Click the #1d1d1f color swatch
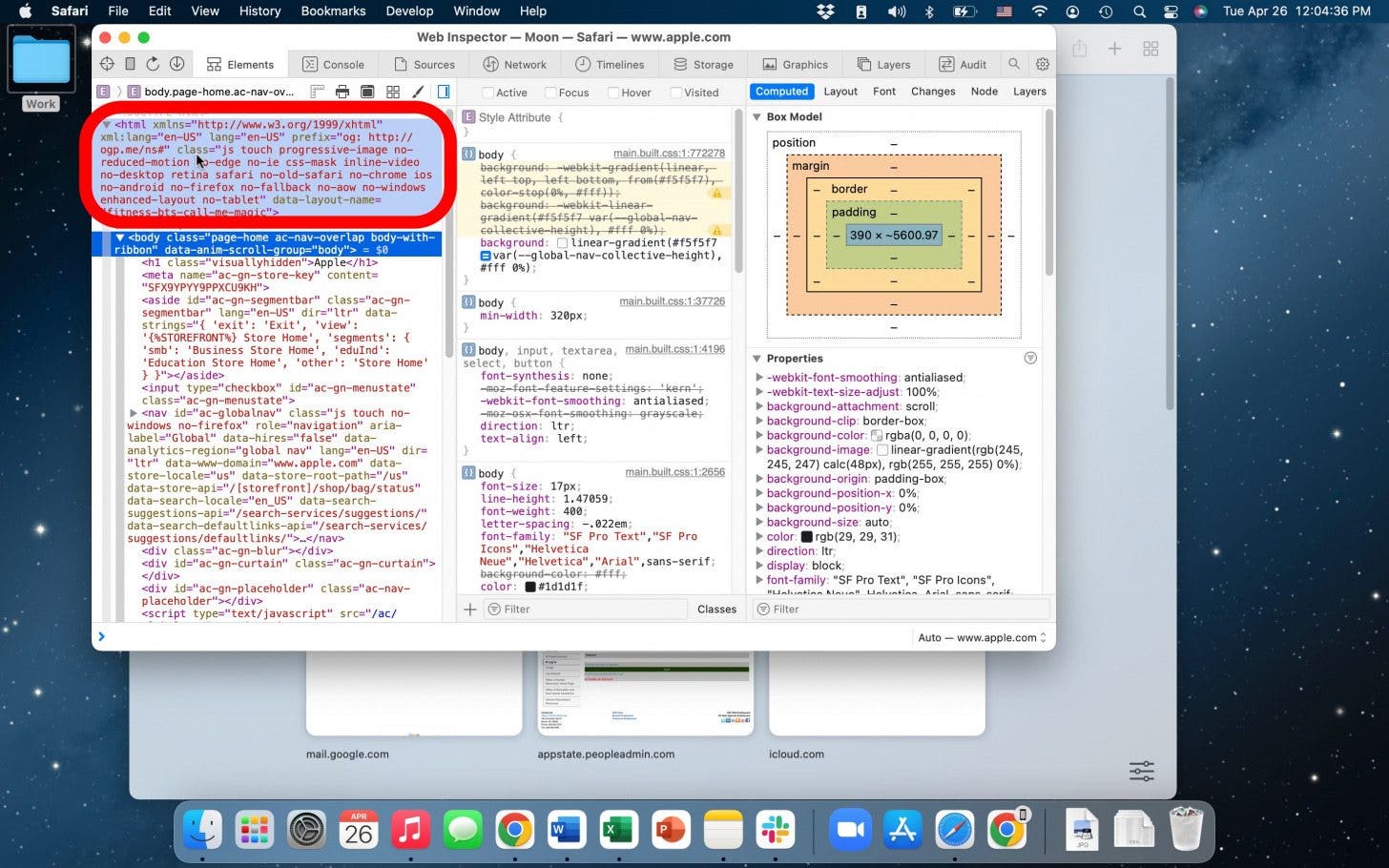This screenshot has width=1389, height=868. [x=530, y=587]
